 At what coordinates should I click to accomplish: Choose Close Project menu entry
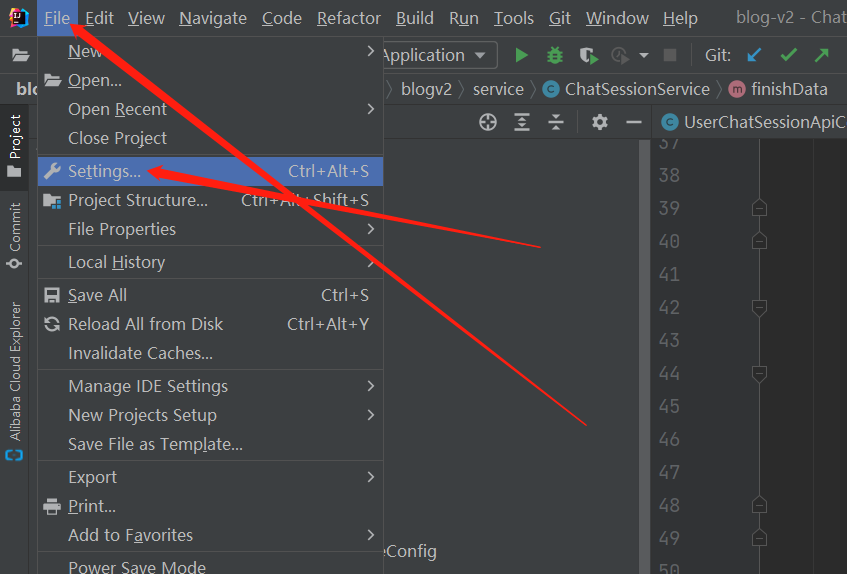211,138
